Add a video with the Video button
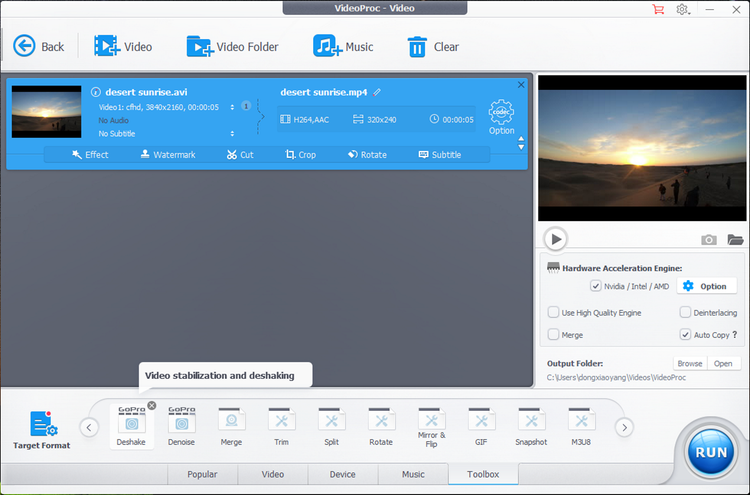This screenshot has height=495, width=750. 123,46
